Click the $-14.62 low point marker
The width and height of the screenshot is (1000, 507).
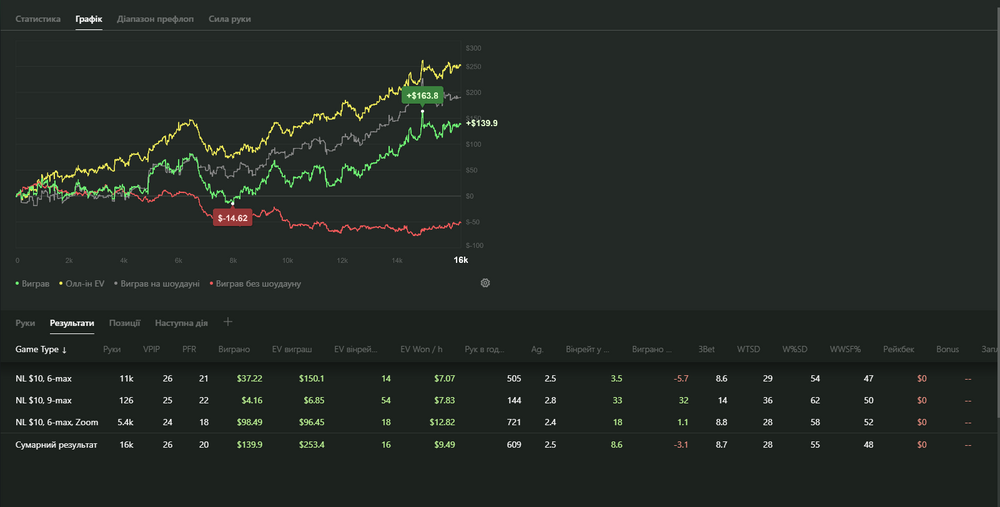click(x=232, y=217)
